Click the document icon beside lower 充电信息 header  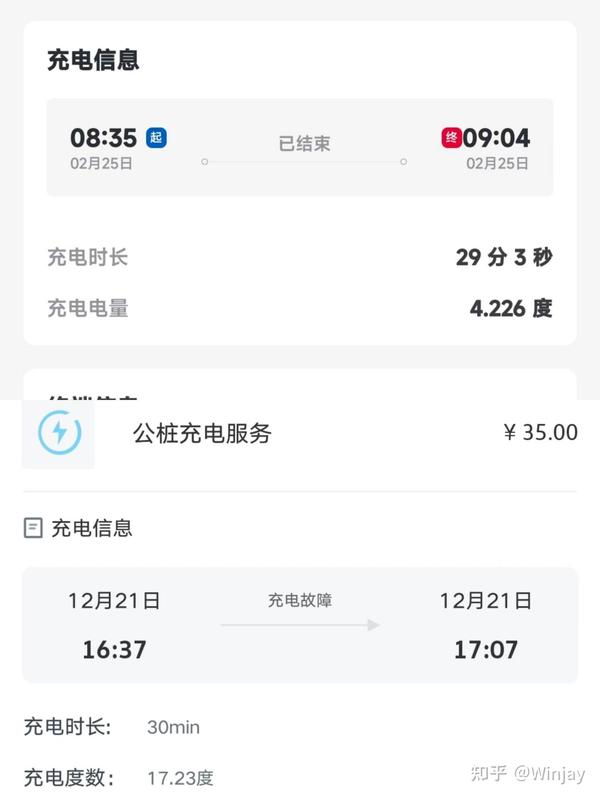(34, 527)
